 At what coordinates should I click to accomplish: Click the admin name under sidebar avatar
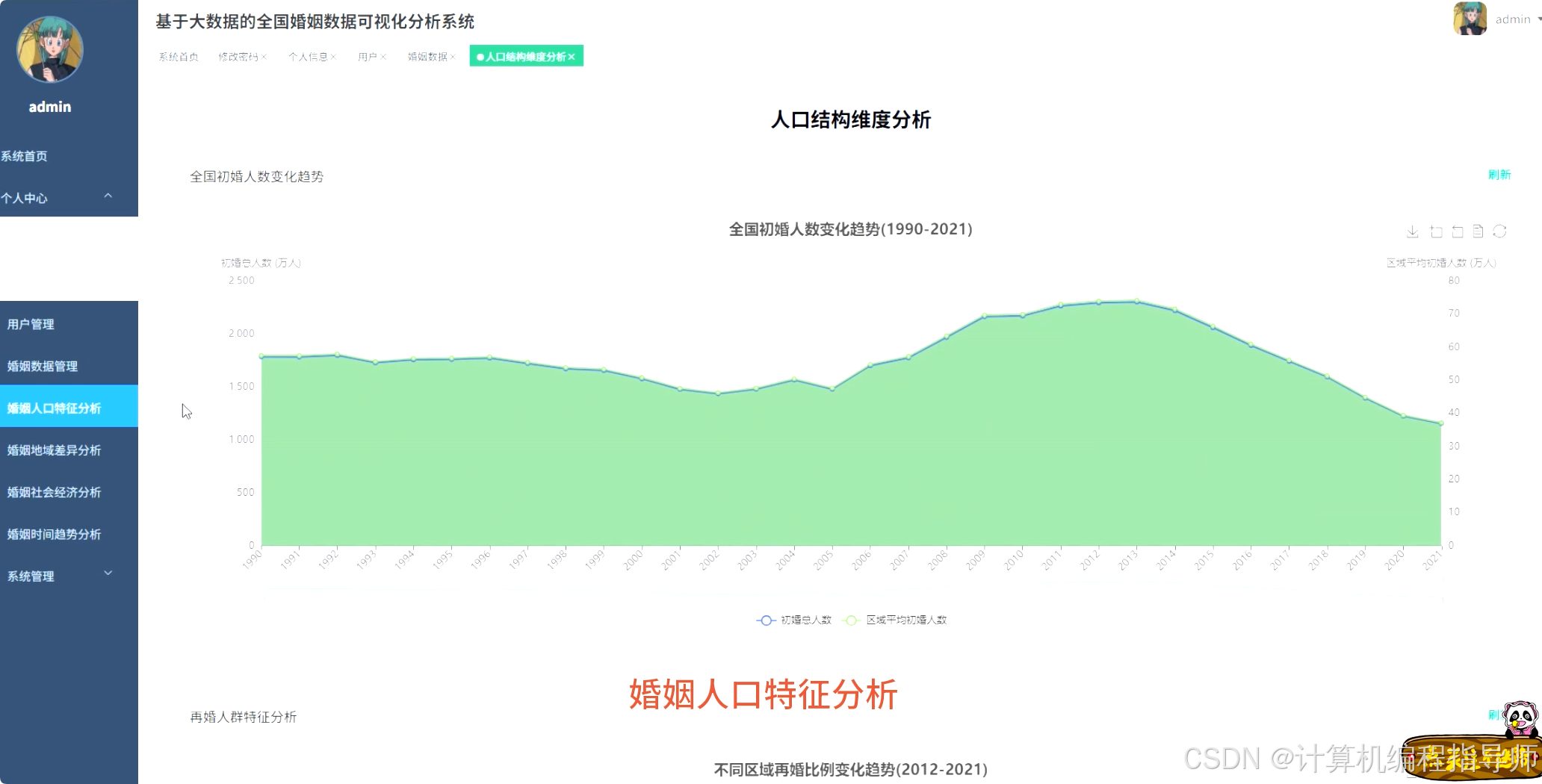pyautogui.click(x=50, y=107)
